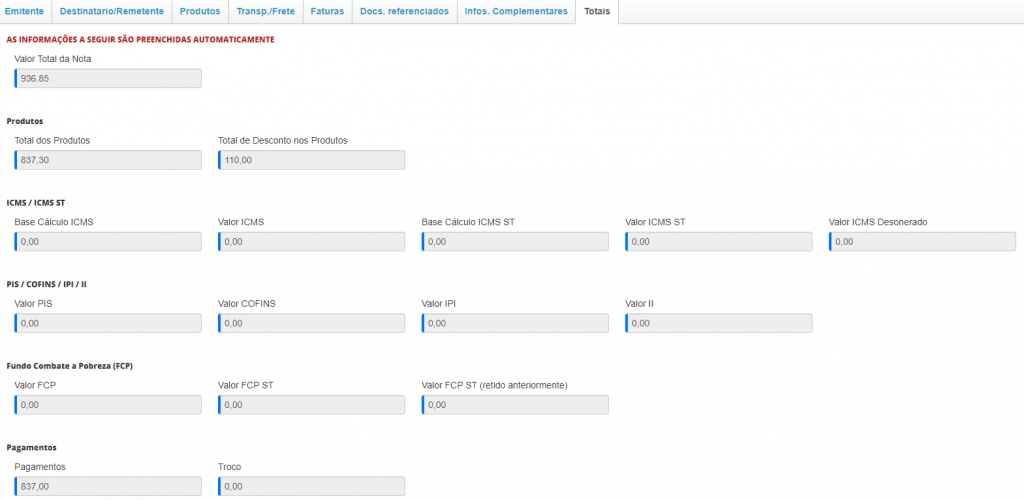Click the Total dos Produtos field
The height and width of the screenshot is (500, 1024).
coord(108,160)
